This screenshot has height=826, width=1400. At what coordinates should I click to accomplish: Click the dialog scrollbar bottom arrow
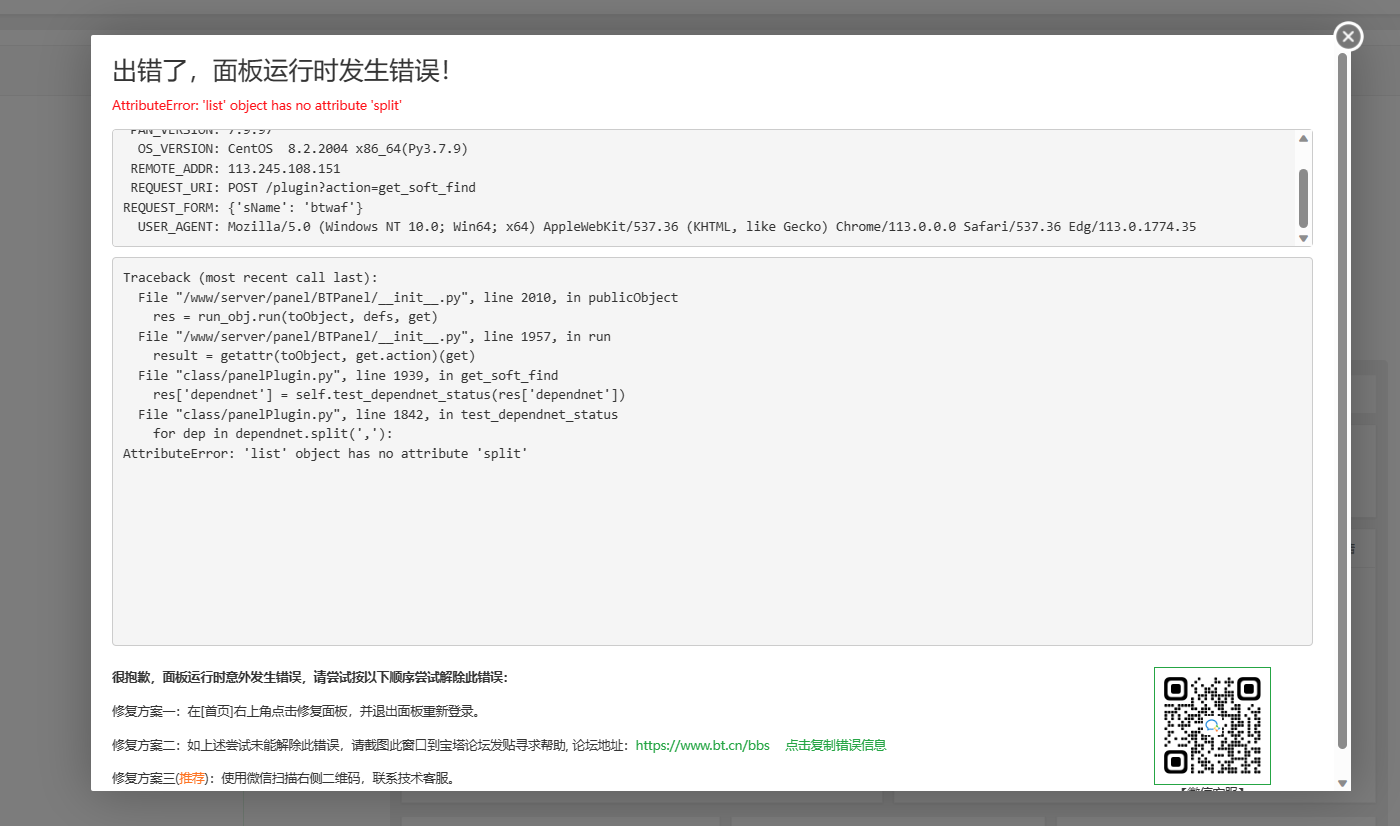point(1343,783)
